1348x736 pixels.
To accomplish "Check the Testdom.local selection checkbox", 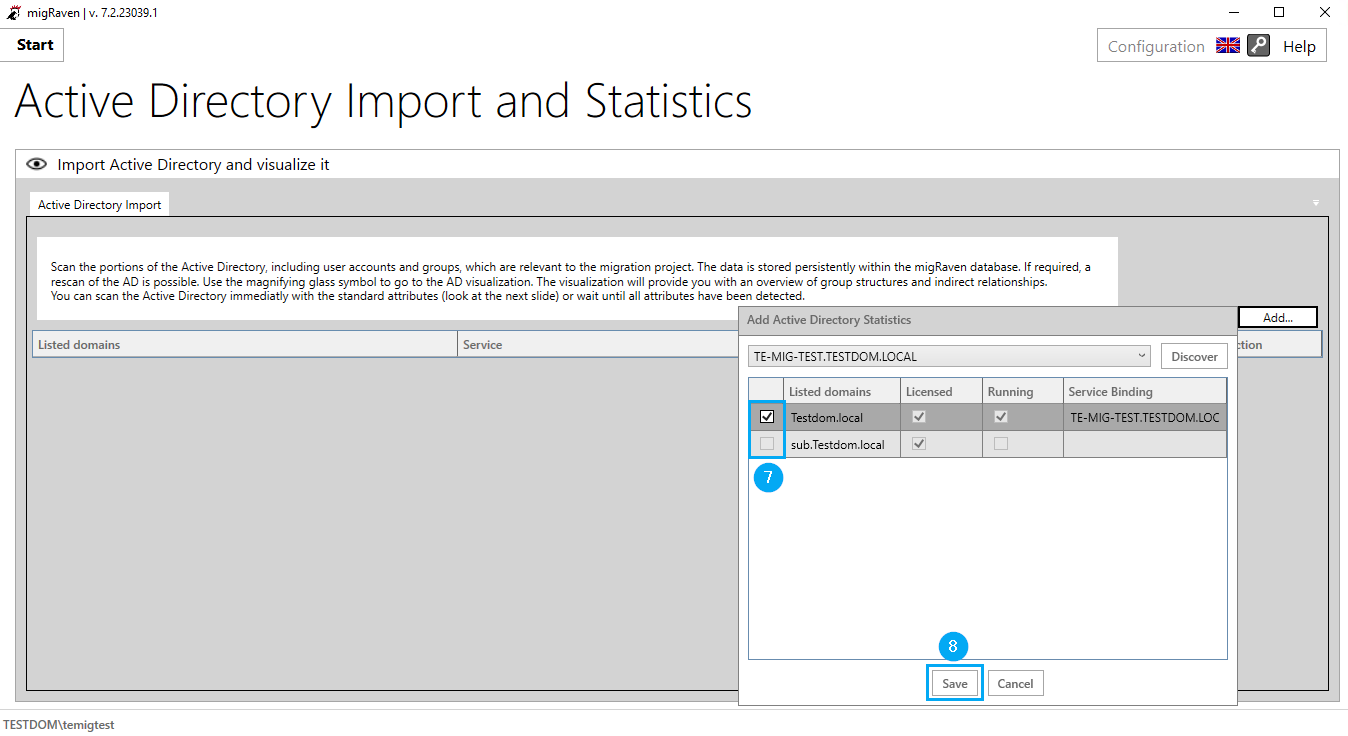I will (767, 417).
